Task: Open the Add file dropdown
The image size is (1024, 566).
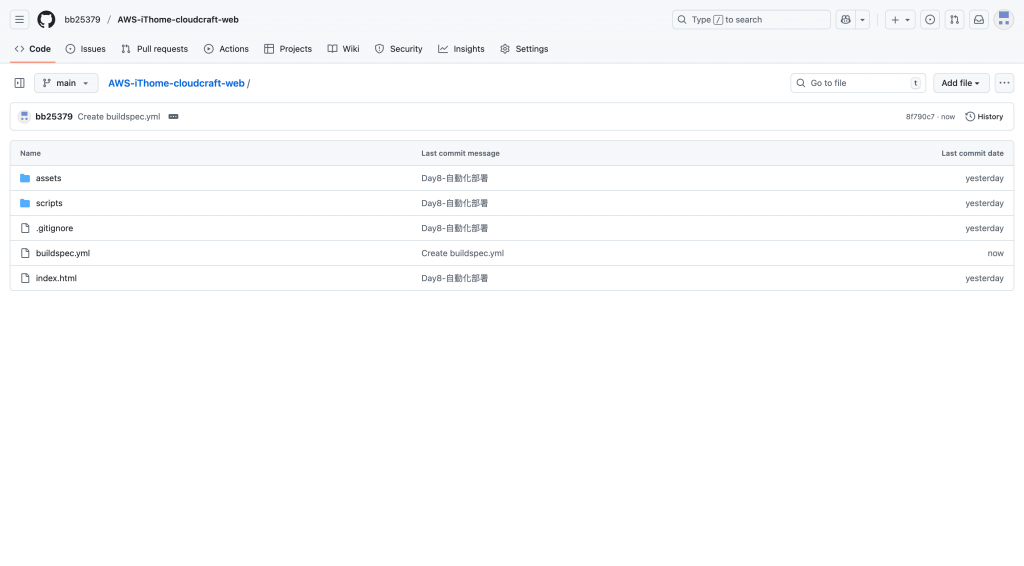Action: 961,83
